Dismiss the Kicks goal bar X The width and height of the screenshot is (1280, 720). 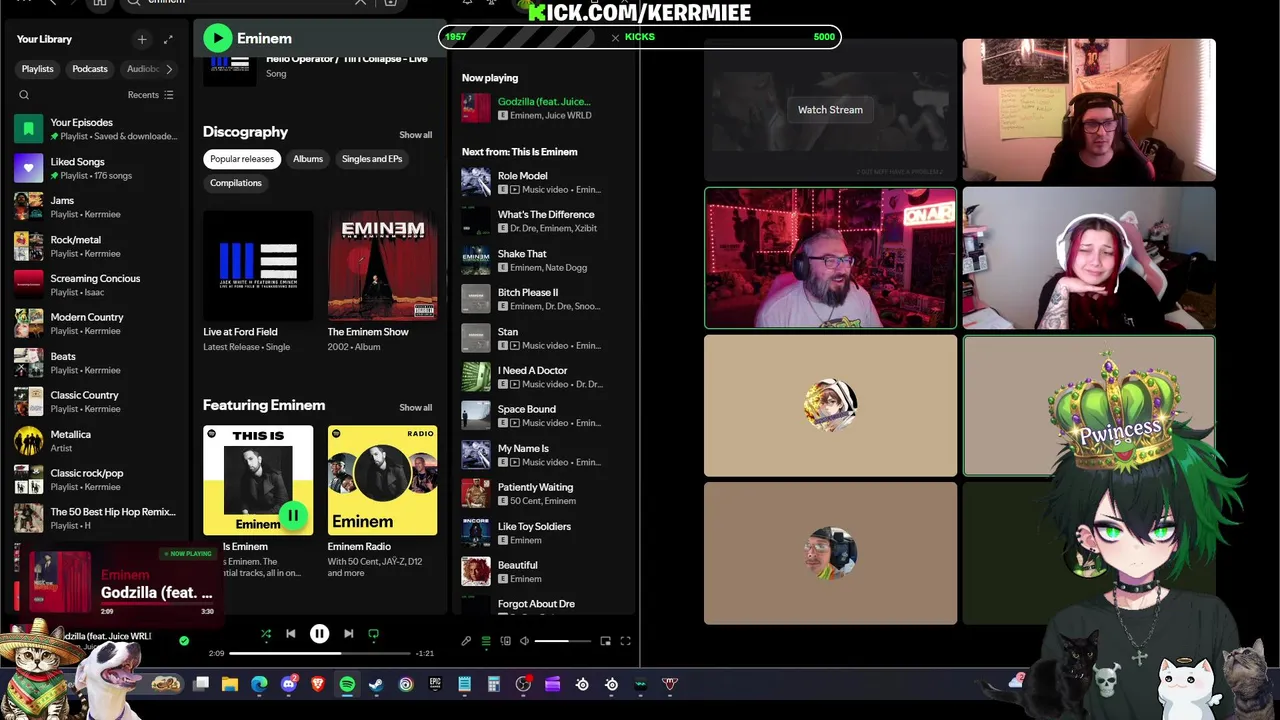pos(615,37)
